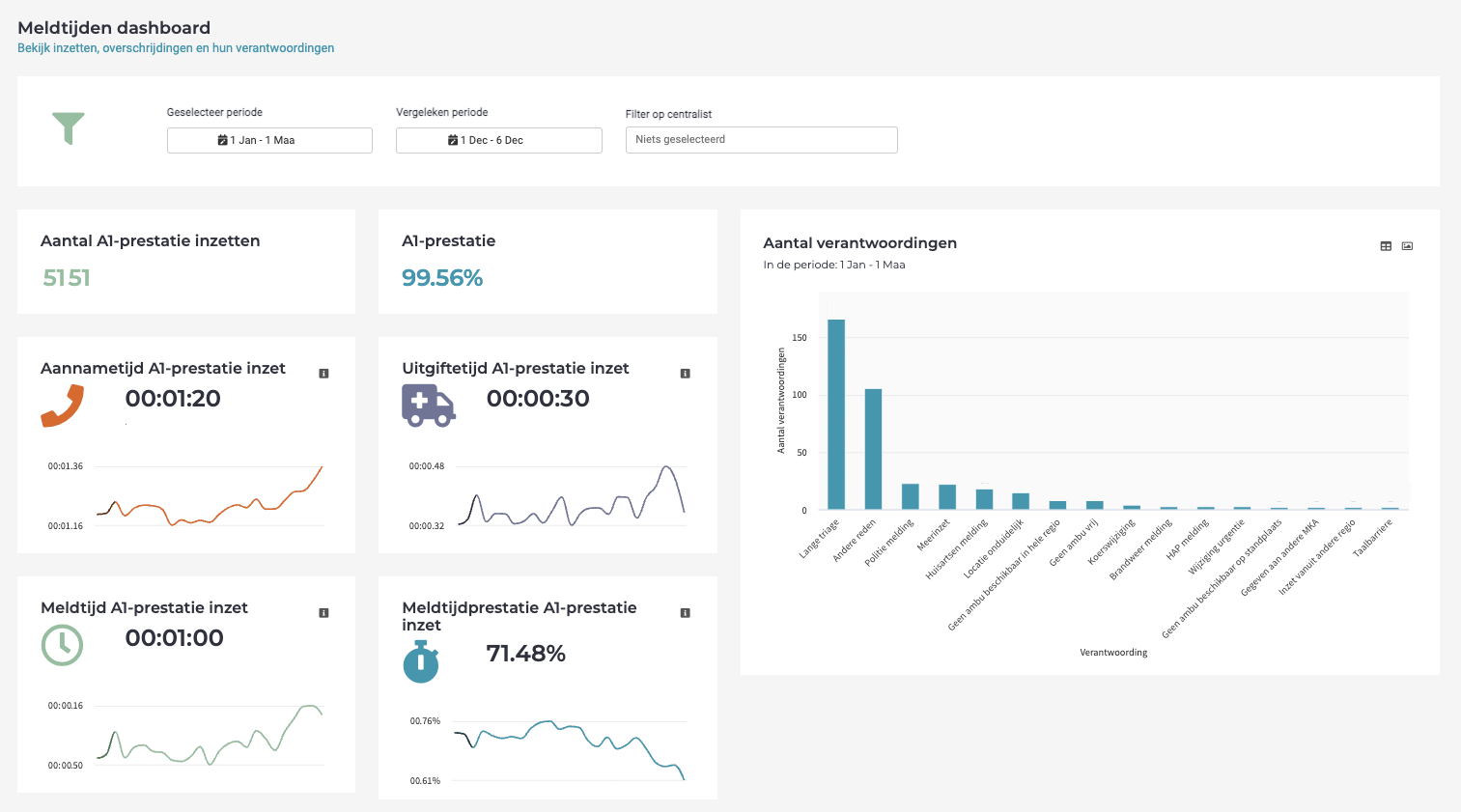Click the ambulance icon

(428, 406)
